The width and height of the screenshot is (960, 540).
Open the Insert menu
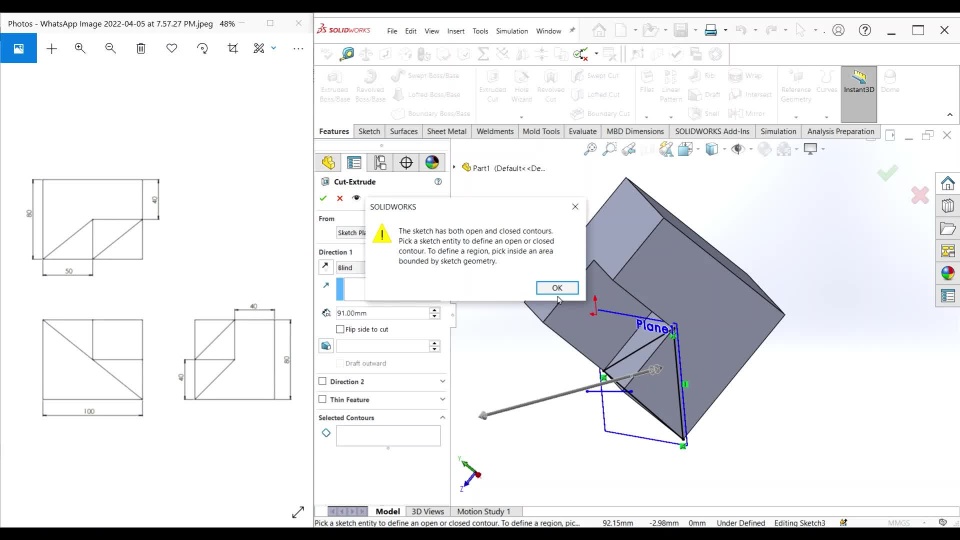click(456, 31)
